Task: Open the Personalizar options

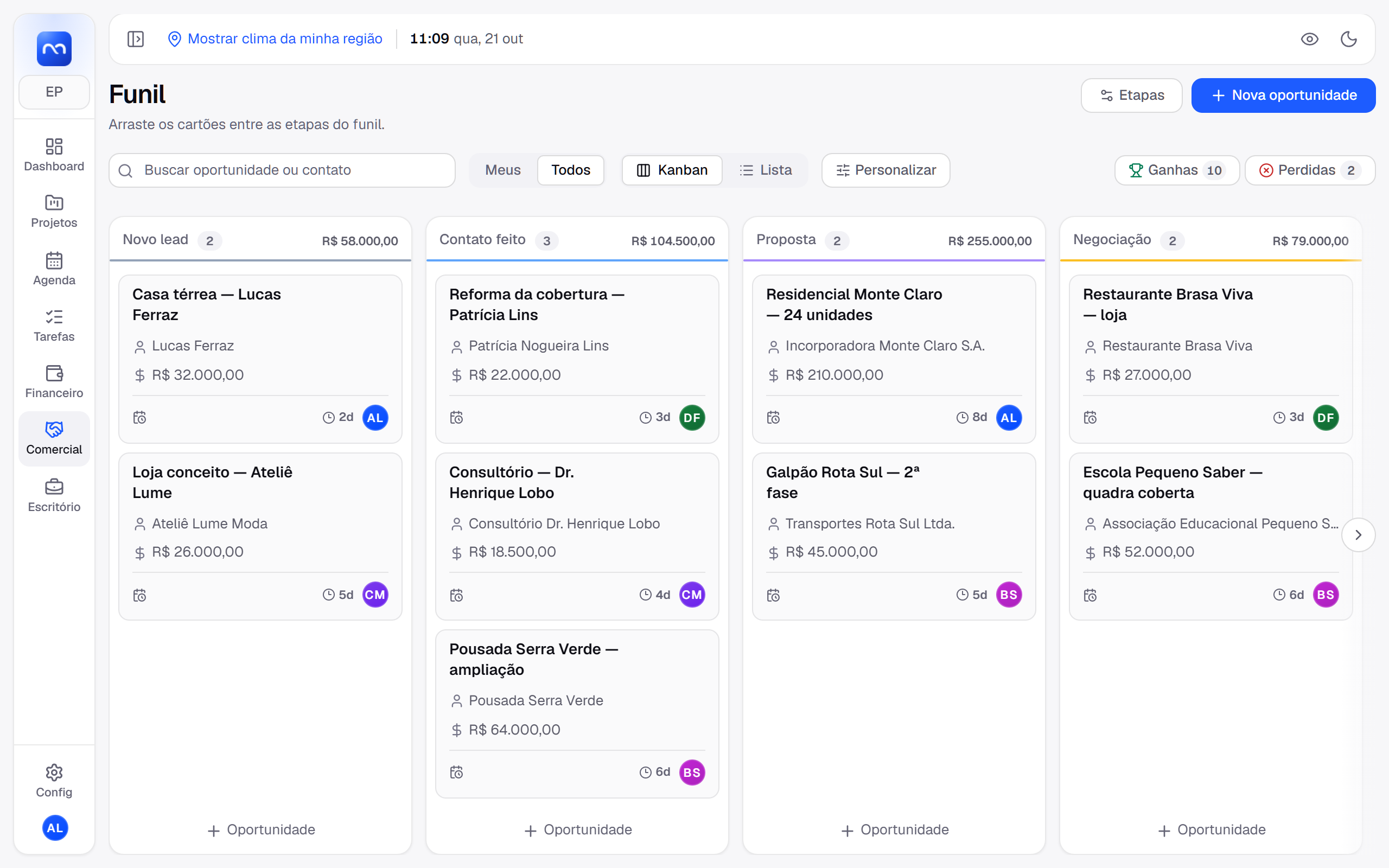Action: (885, 170)
